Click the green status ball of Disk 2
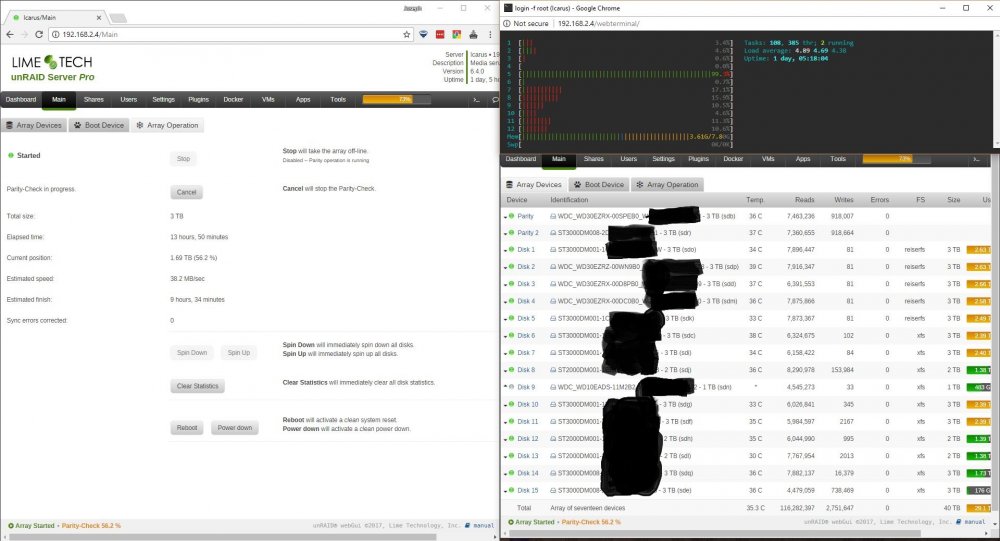1000x541 pixels. click(511, 267)
